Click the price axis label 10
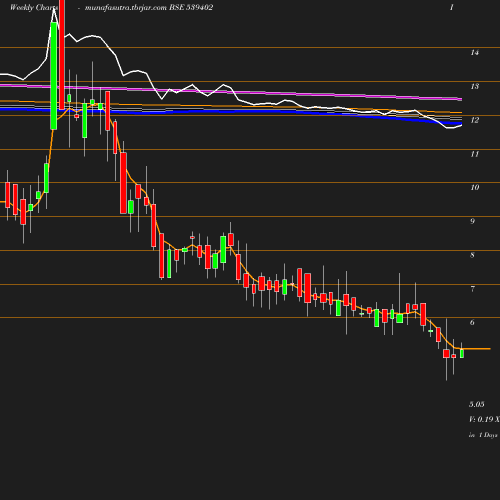 [475, 187]
